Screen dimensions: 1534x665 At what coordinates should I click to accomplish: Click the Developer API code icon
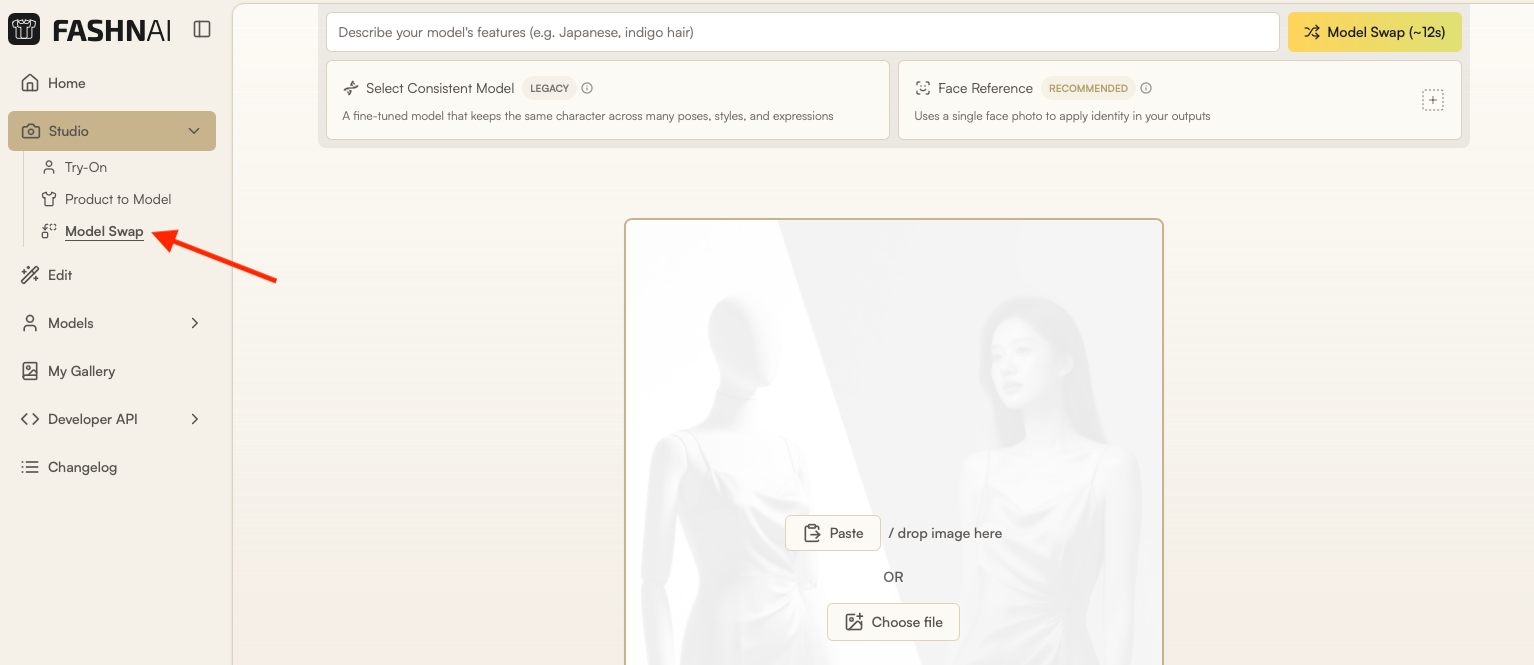coord(30,419)
